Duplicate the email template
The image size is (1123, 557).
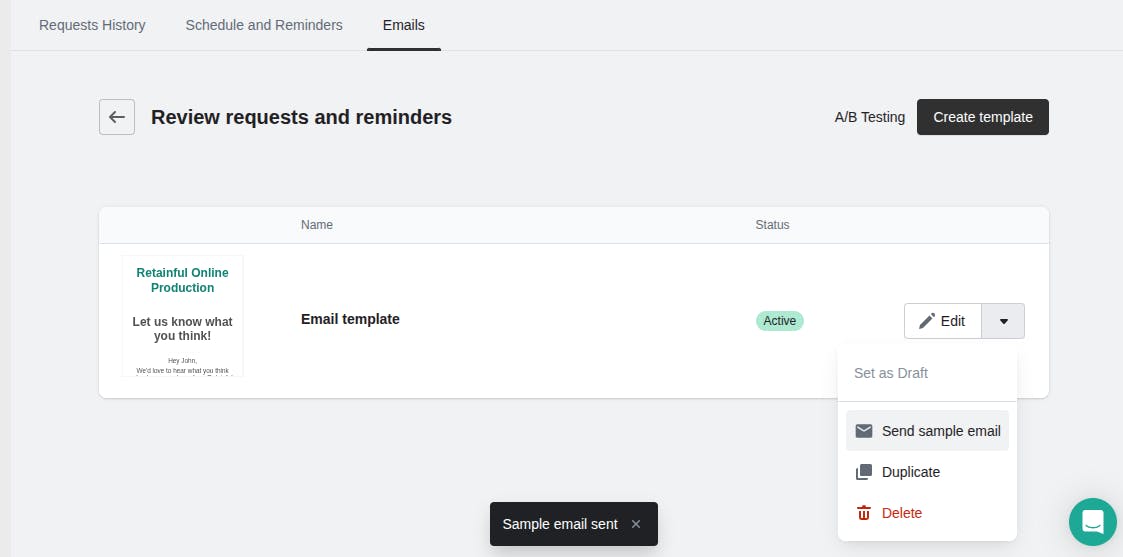[x=910, y=472]
